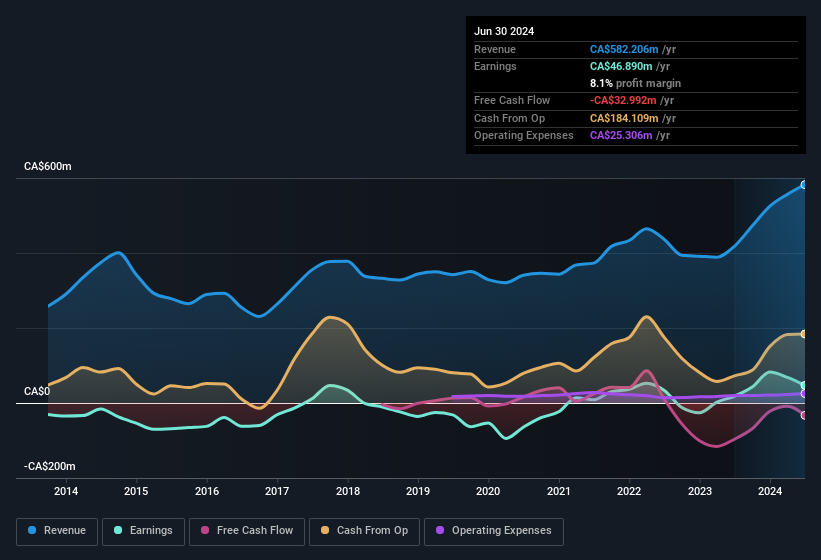Screen dimensions: 821x560
Task: Click the 2021 x-axis label
Action: point(559,491)
